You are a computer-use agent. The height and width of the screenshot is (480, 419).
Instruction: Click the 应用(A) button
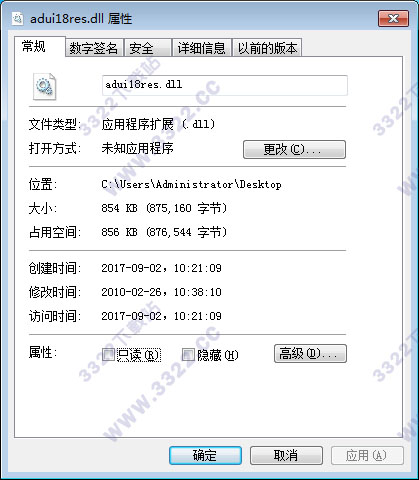pos(367,455)
